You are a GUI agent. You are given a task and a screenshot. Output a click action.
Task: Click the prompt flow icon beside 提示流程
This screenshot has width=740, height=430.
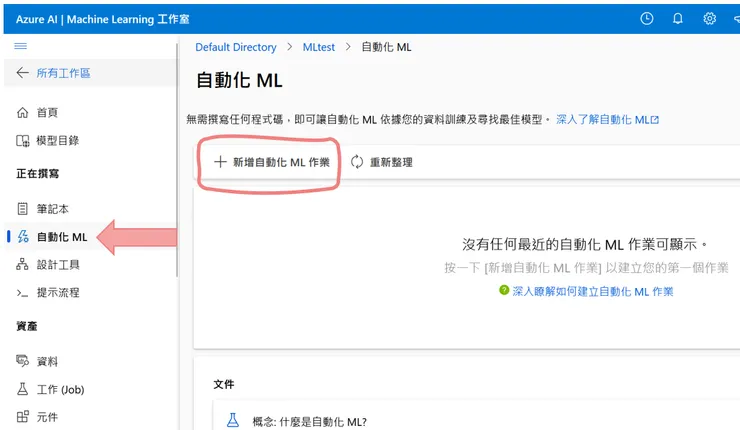pos(22,293)
